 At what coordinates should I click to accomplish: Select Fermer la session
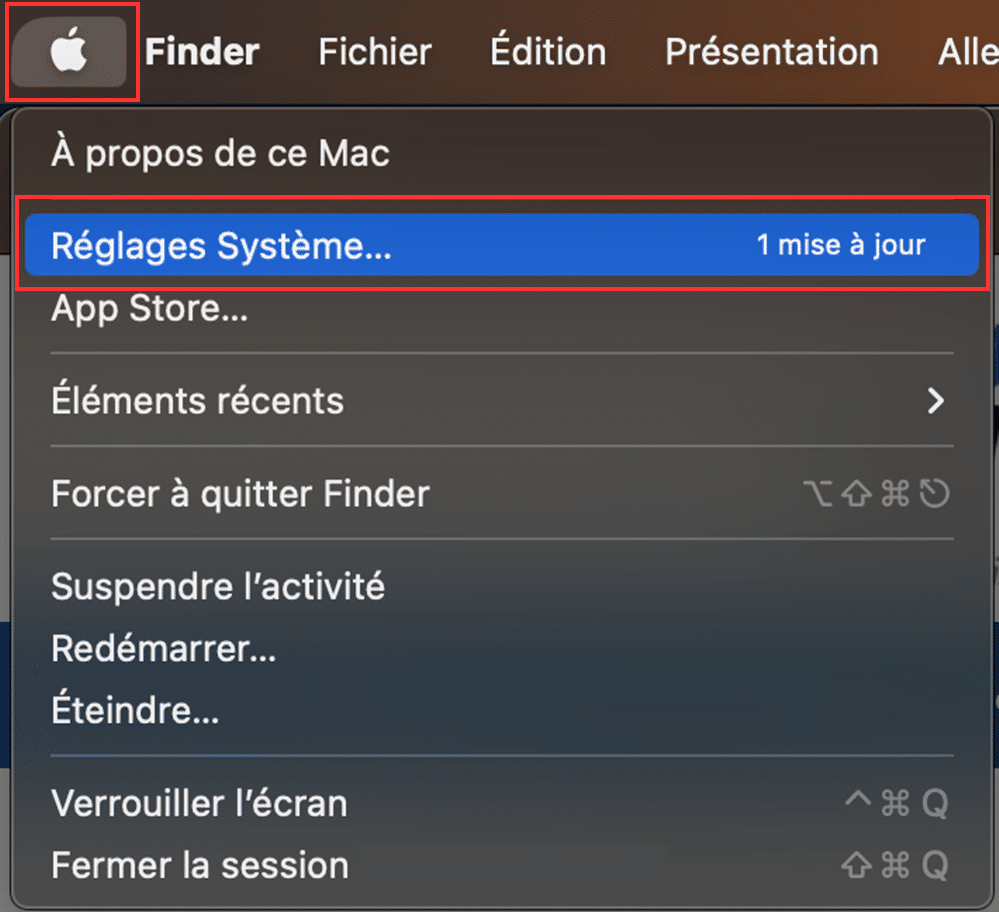(x=501, y=865)
